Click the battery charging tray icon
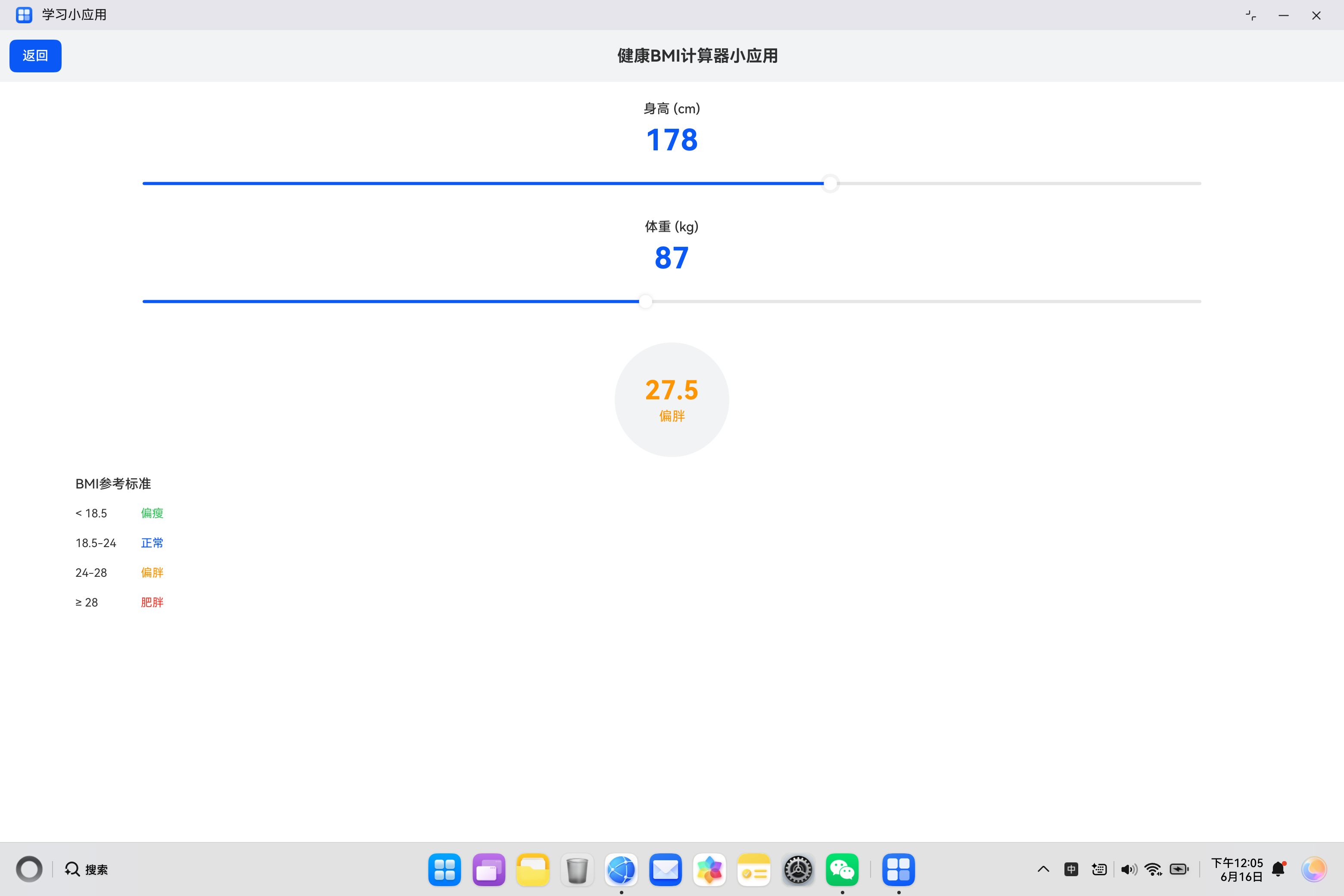Image resolution: width=1344 pixels, height=896 pixels. point(1179,869)
